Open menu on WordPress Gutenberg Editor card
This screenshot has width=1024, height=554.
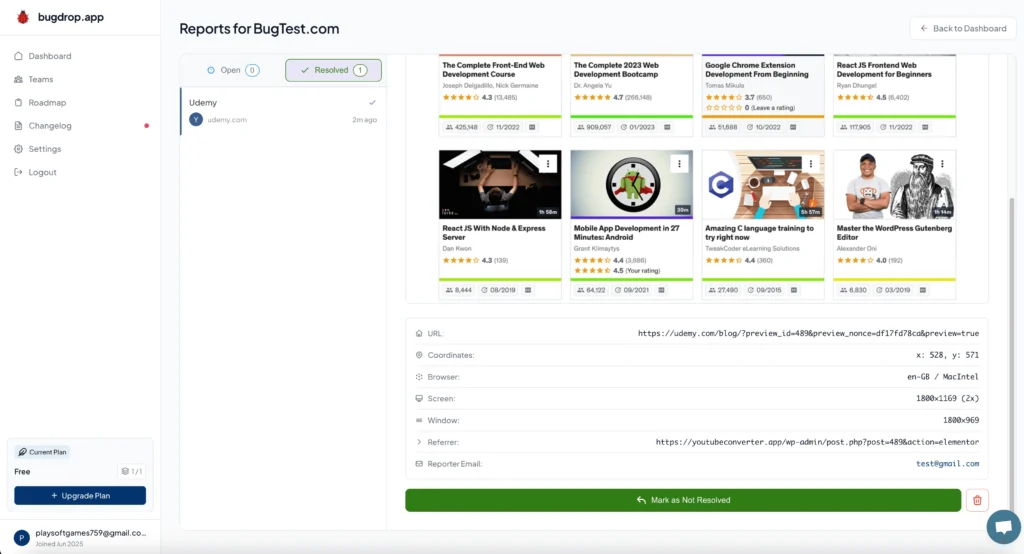coord(942,164)
